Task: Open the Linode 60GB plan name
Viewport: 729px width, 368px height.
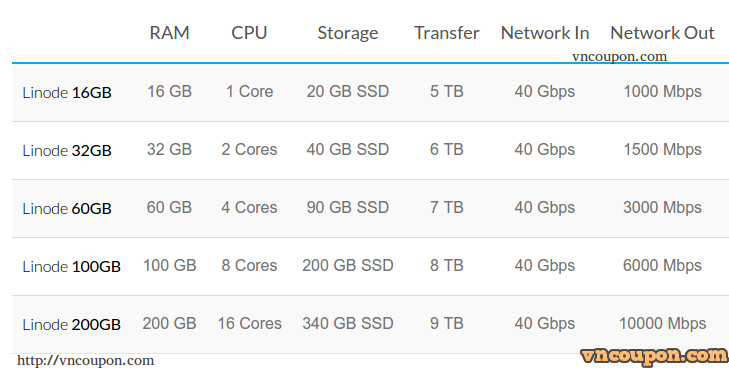Action: click(x=67, y=209)
